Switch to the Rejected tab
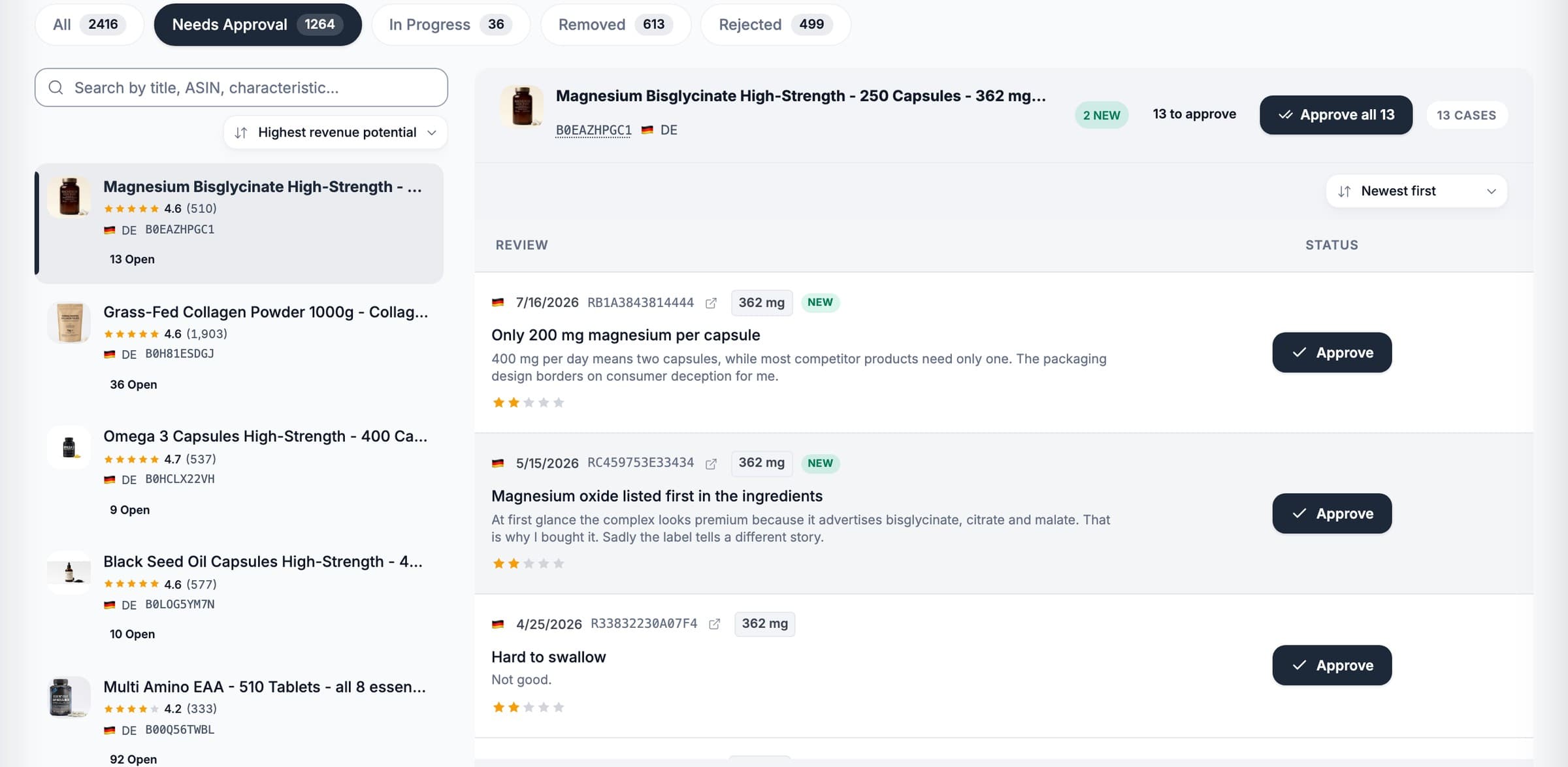This screenshot has width=1568, height=767. click(776, 25)
